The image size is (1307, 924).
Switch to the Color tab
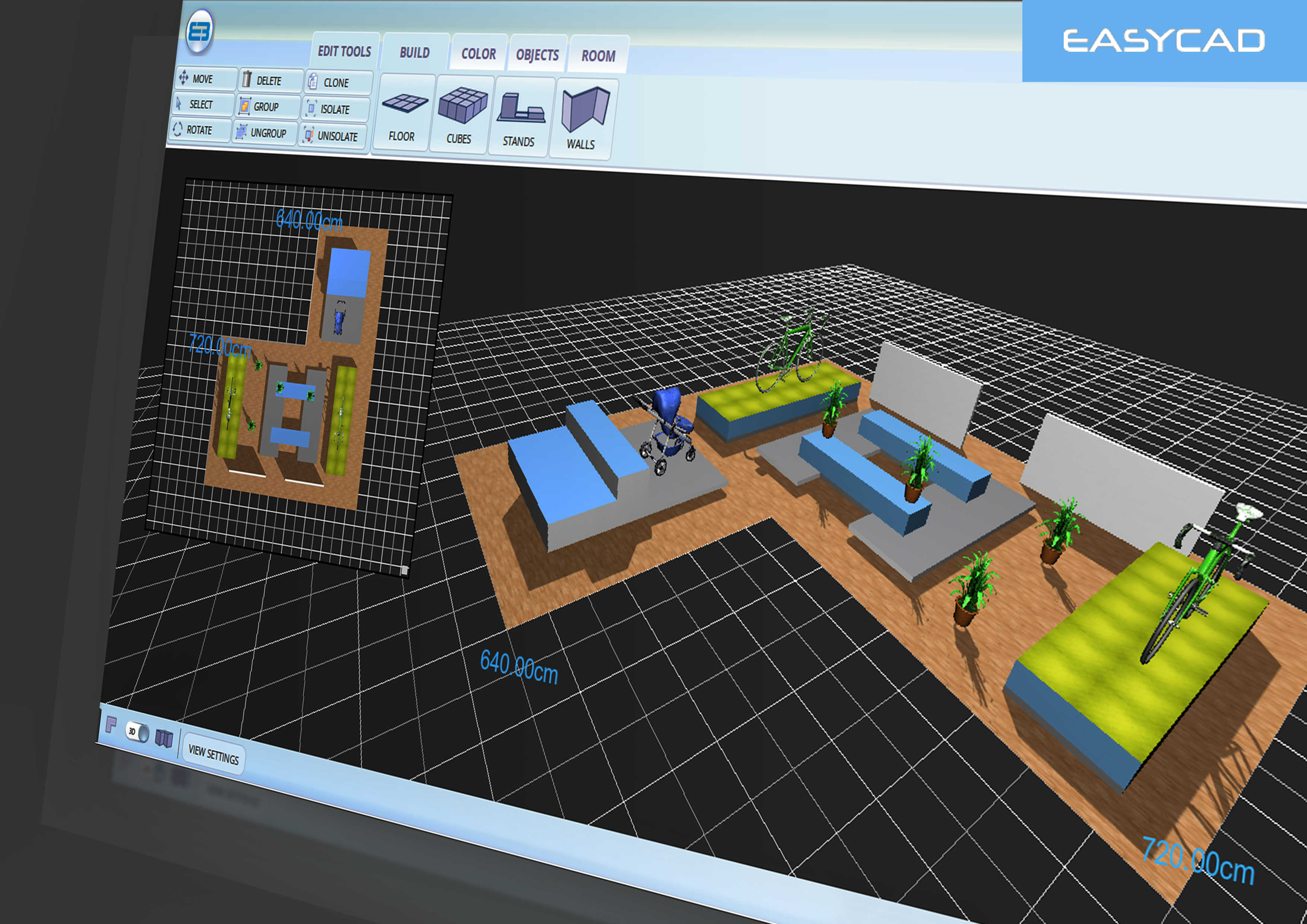pyautogui.click(x=478, y=54)
